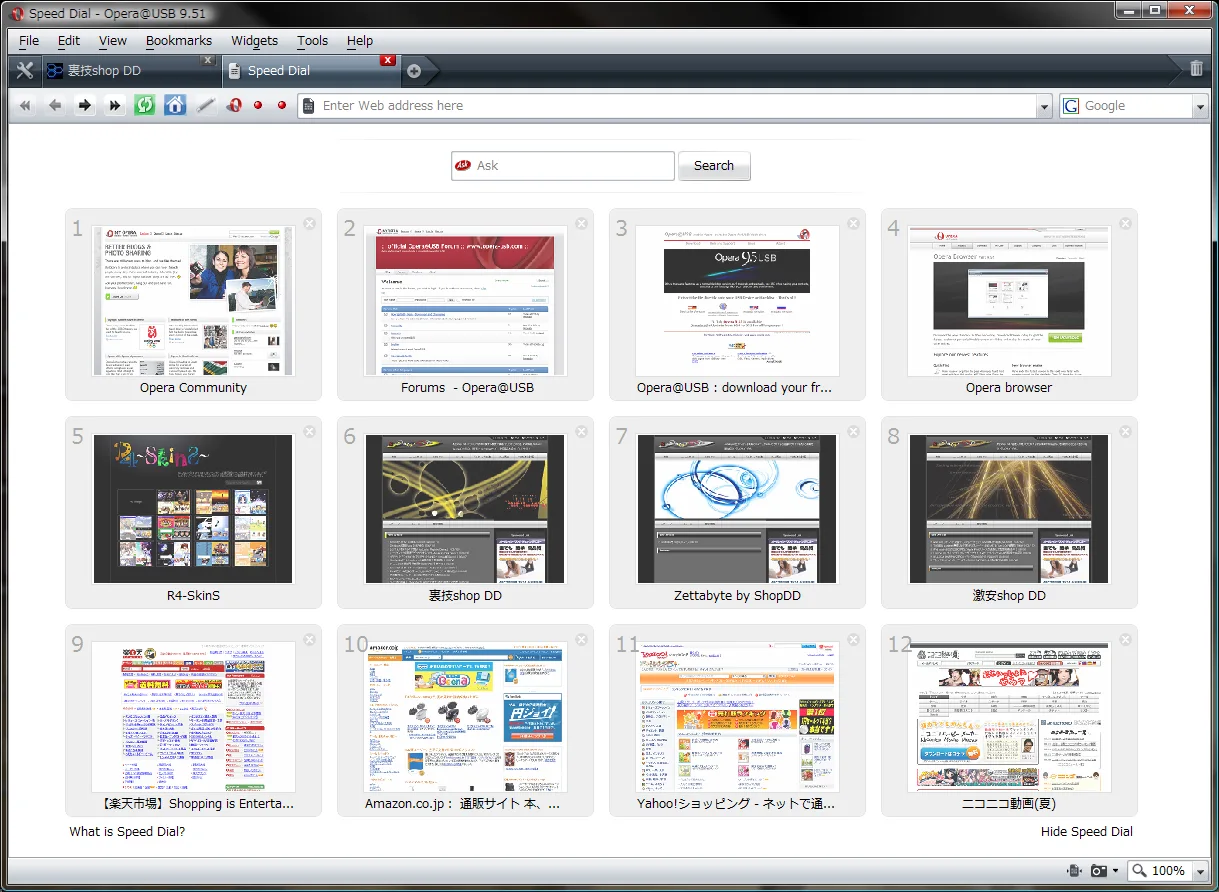This screenshot has height=892, width=1219.
Task: Remove Opera Community speed dial entry
Action: pos(309,223)
